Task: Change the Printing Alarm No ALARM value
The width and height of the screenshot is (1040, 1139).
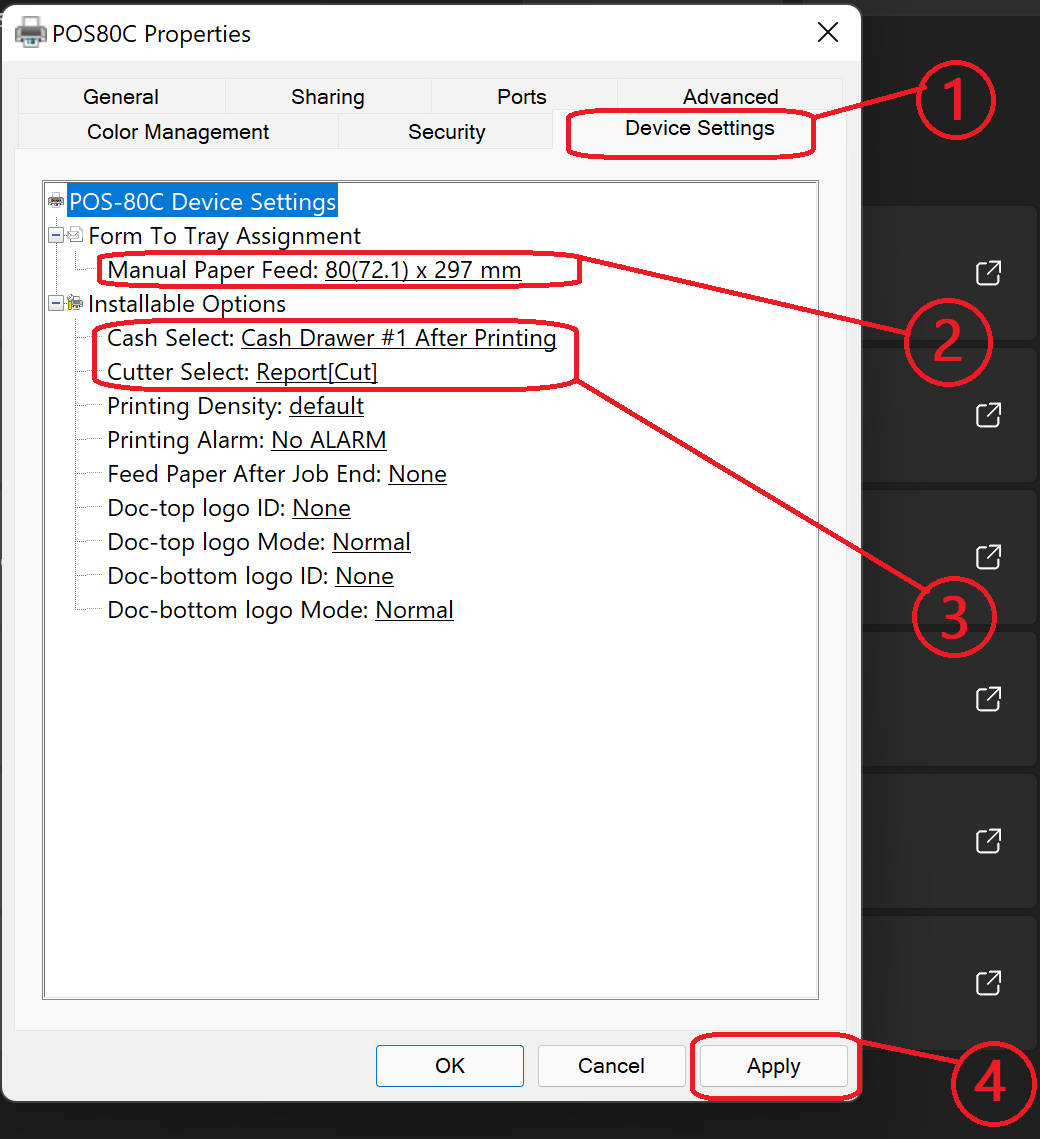Action: click(x=329, y=439)
